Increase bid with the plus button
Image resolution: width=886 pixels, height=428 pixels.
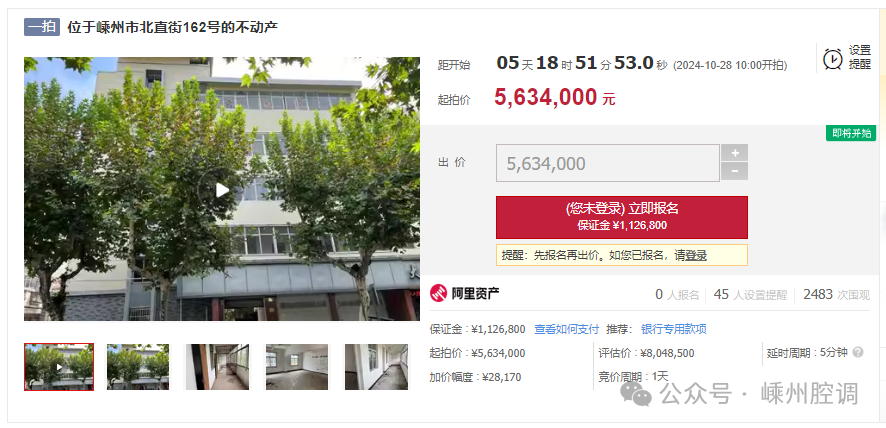(x=734, y=153)
